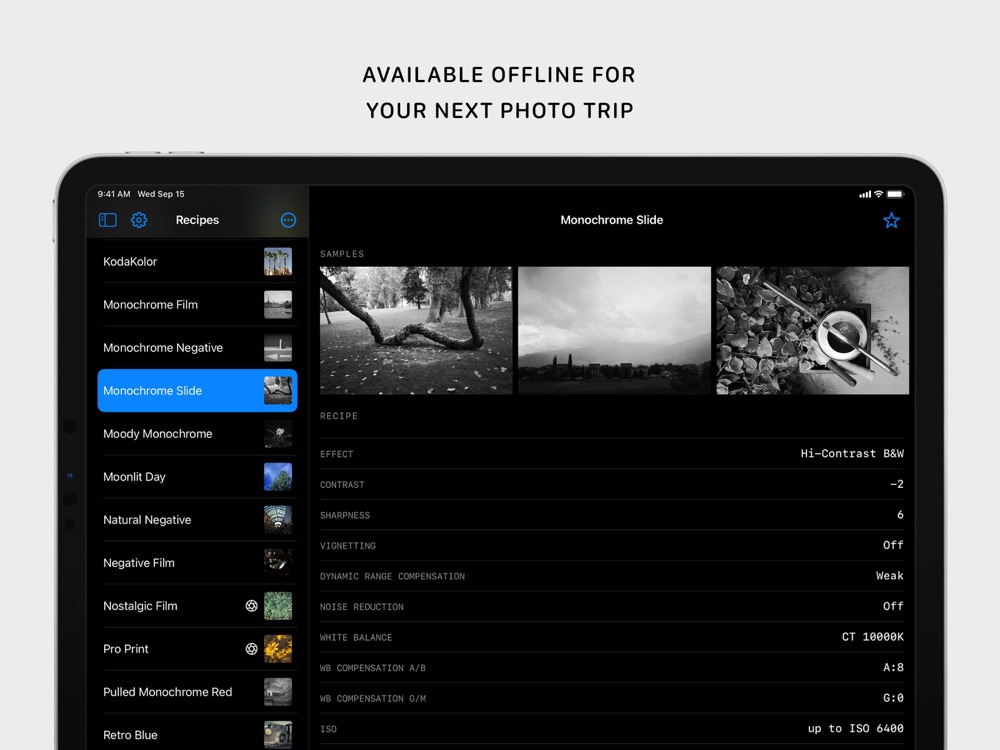Screen dimensions: 1000x750
Task: Click Dynamic Range Compensation Weak value
Action: [890, 576]
